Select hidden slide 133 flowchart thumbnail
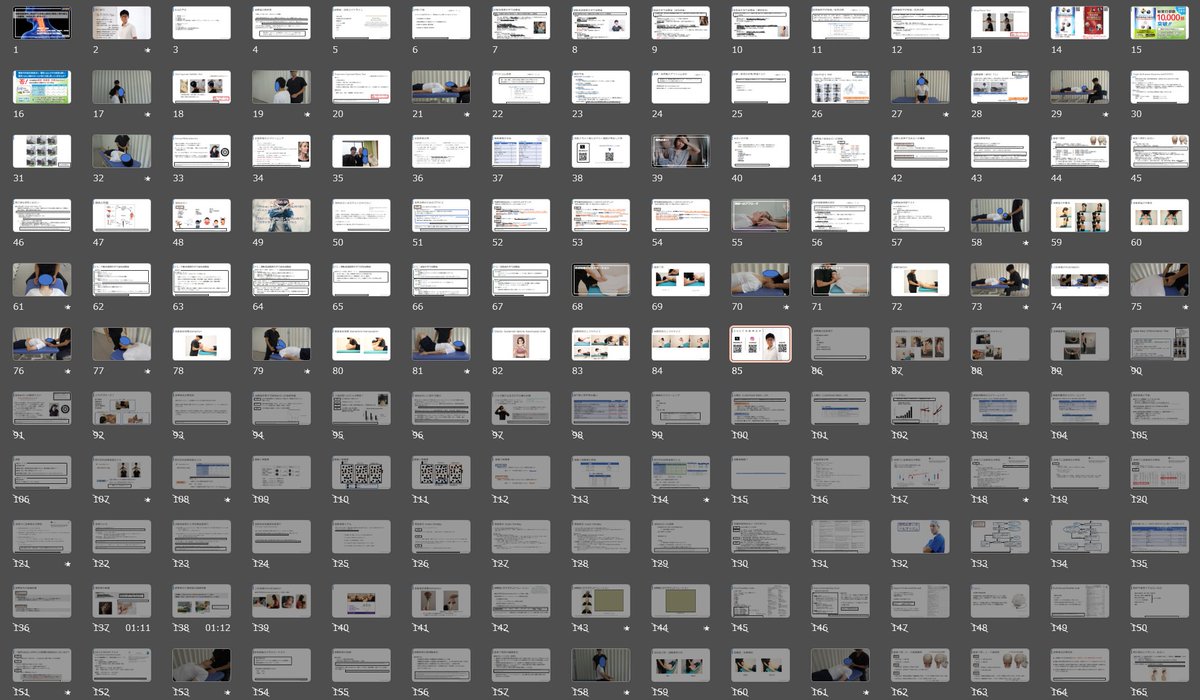This screenshot has height=700, width=1200. click(x=1000, y=536)
